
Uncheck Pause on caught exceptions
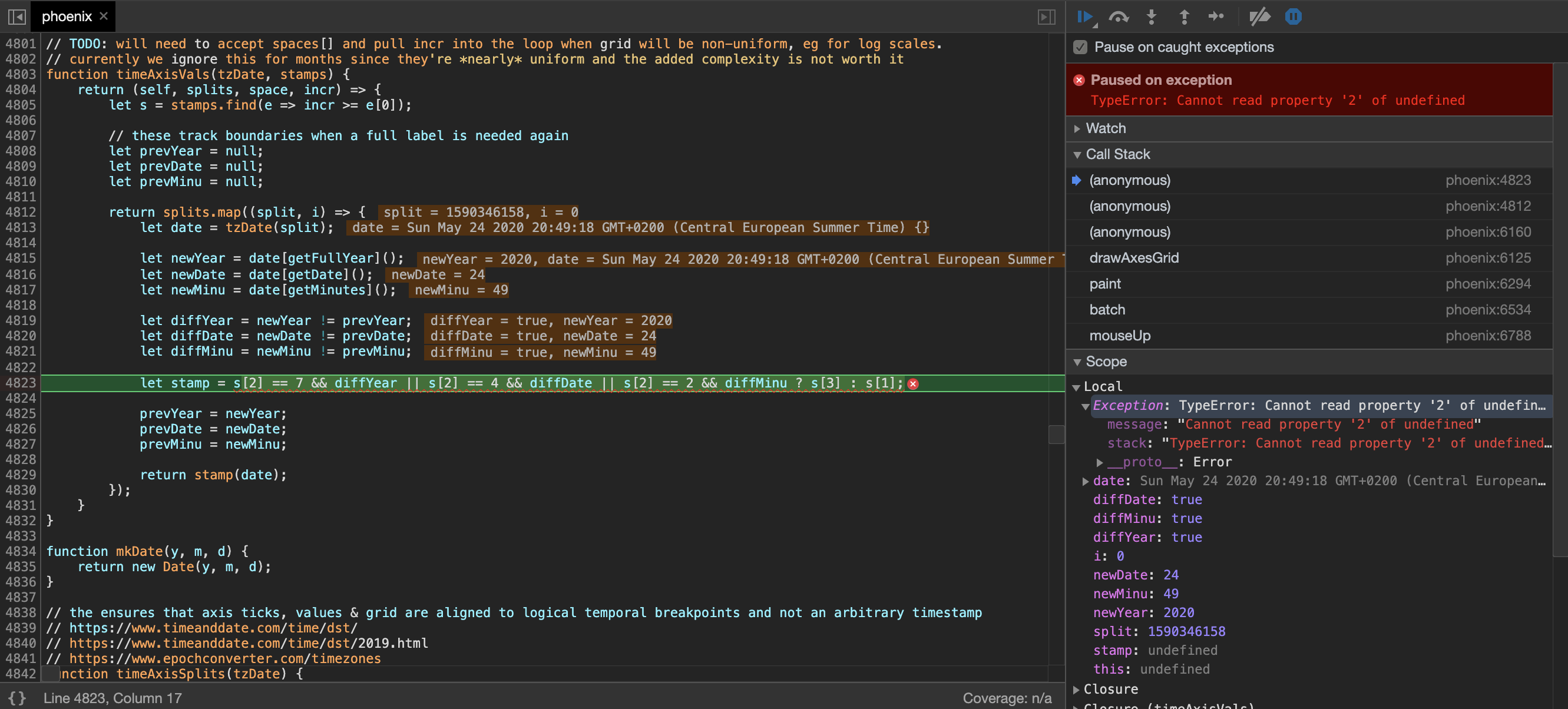click(x=1080, y=47)
